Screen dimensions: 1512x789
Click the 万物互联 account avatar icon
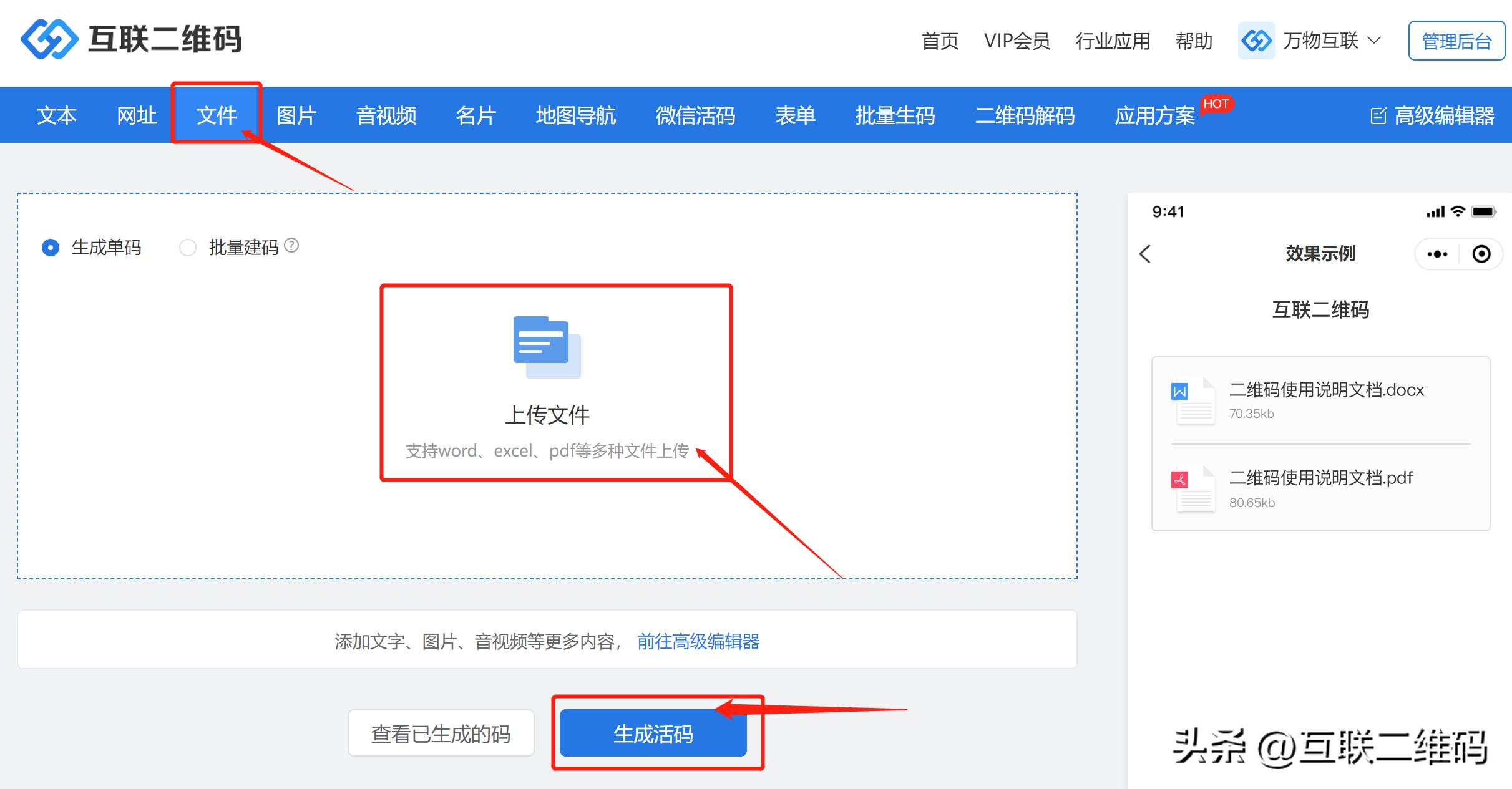point(1256,41)
